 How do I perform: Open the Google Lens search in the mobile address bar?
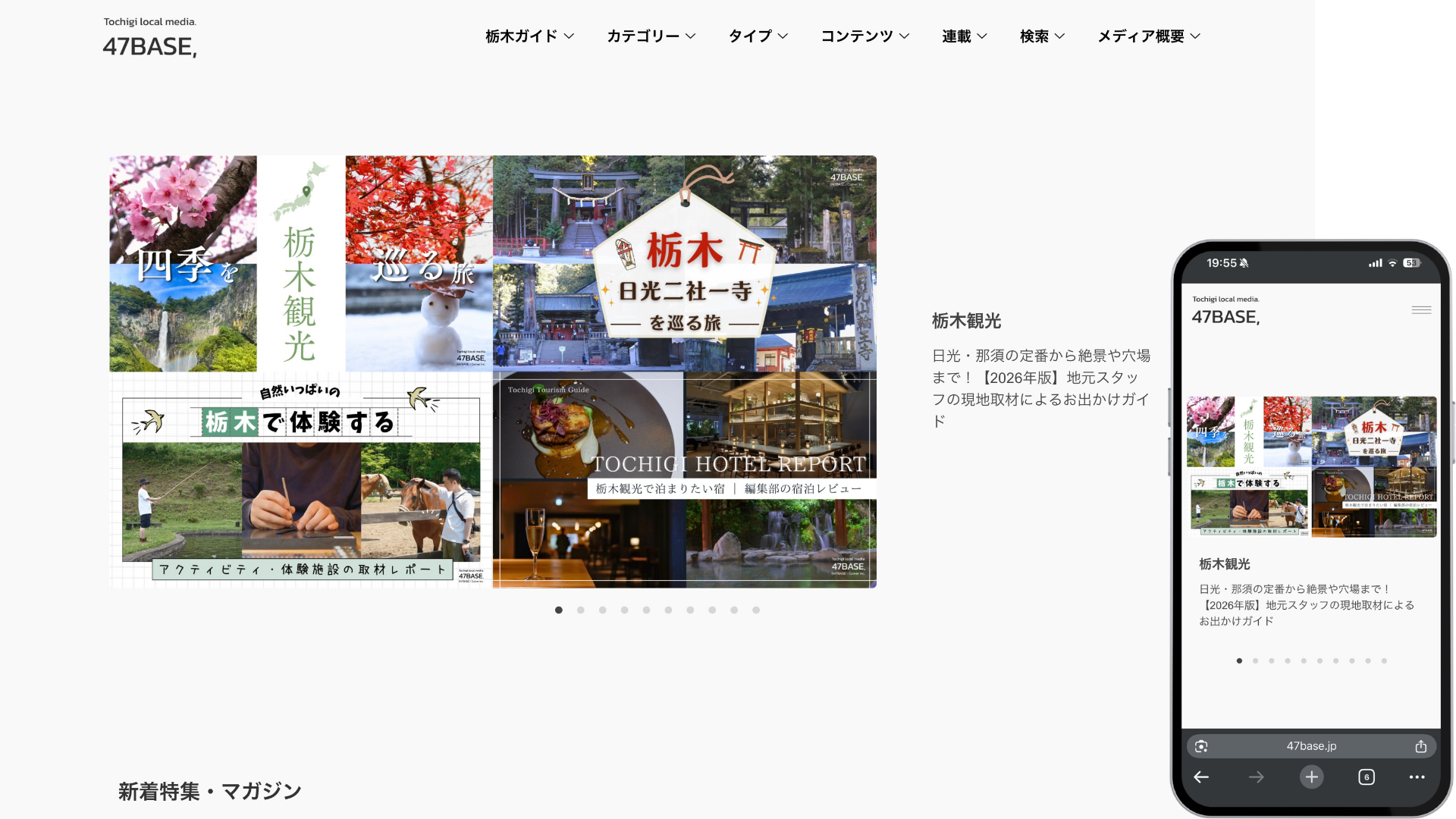pyautogui.click(x=1201, y=746)
